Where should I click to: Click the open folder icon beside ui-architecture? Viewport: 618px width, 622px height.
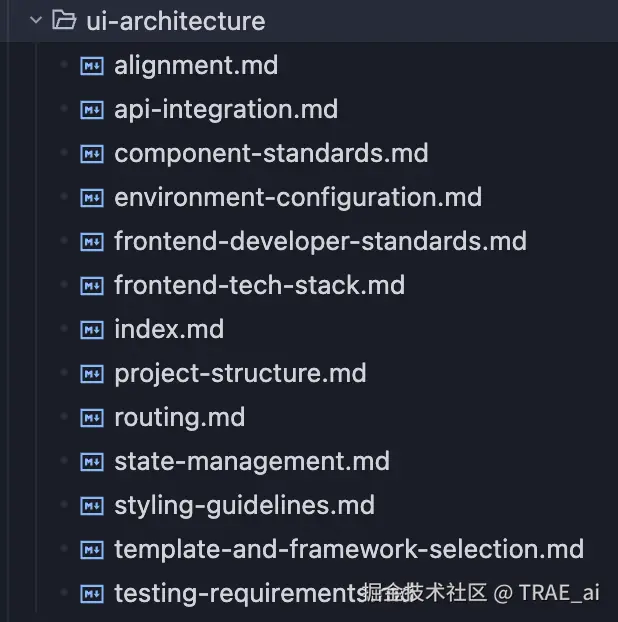pos(64,20)
